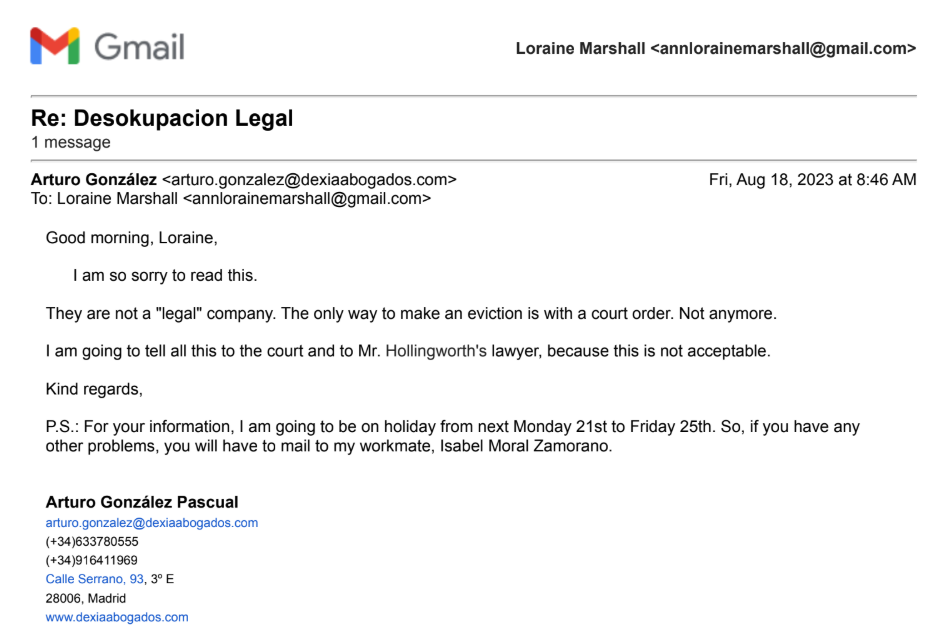Click the Gmail M logo icon

pos(54,47)
